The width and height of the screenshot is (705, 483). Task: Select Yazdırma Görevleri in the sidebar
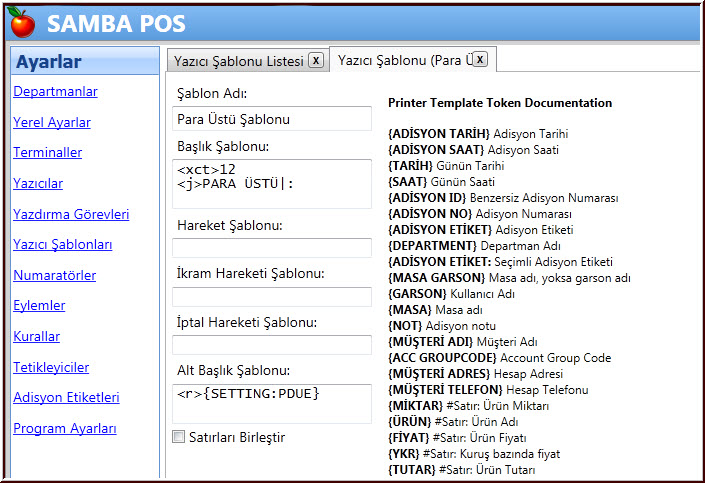71,215
